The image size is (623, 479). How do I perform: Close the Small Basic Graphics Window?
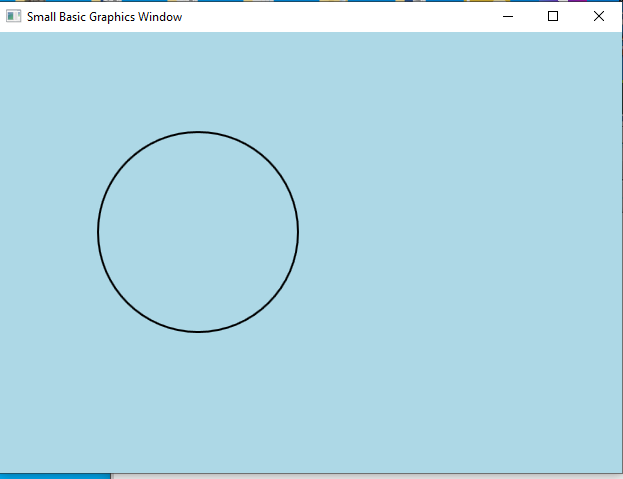[x=599, y=16]
